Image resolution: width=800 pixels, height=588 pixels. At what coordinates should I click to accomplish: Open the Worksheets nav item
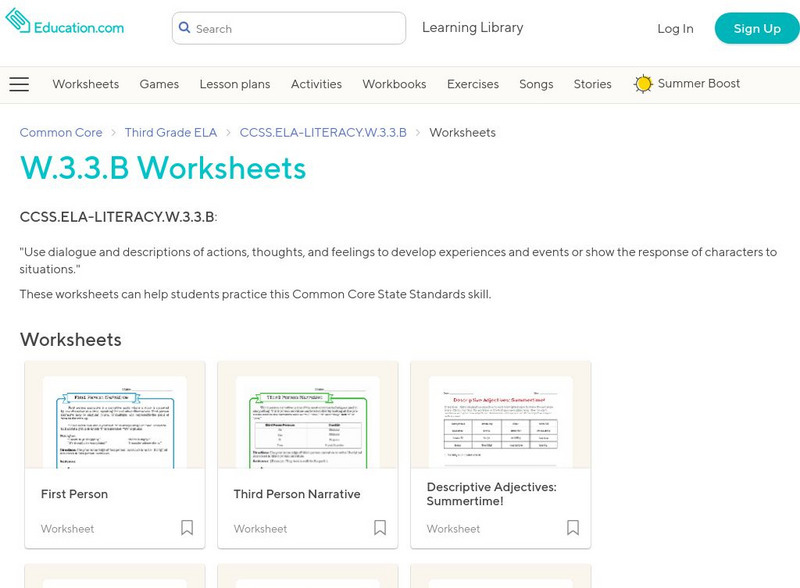[x=86, y=84]
